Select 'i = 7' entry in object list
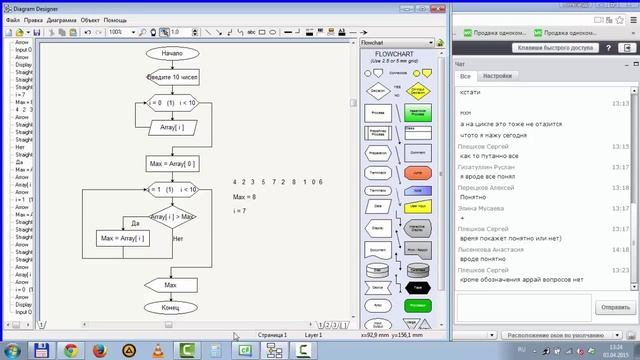This screenshot has width=640, height=360. [20, 95]
